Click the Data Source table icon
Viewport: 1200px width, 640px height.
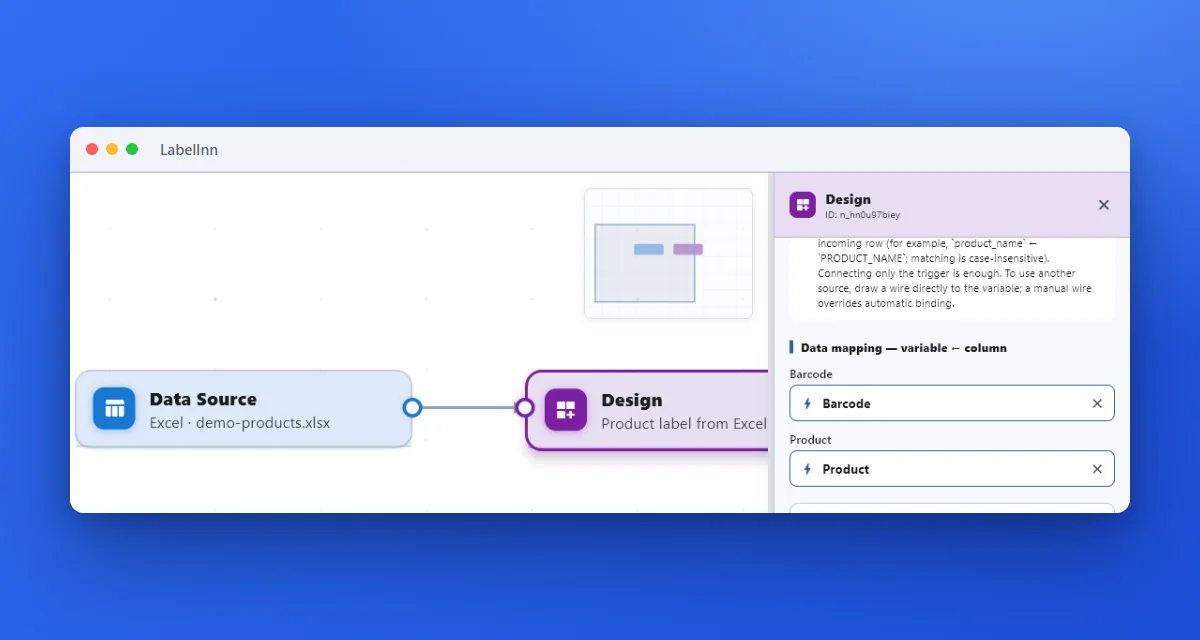[x=114, y=409]
